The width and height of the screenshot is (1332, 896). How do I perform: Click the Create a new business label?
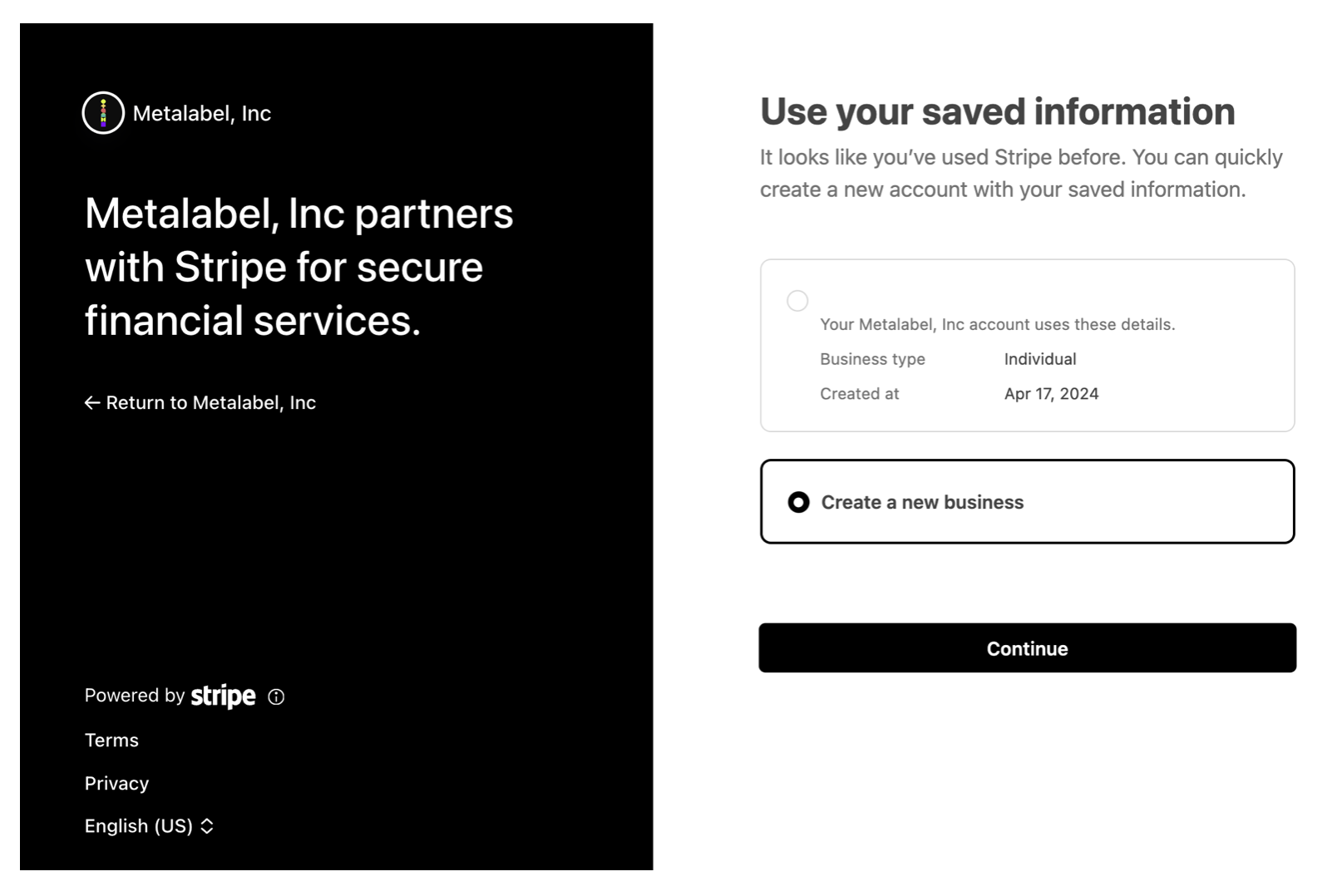(x=922, y=503)
